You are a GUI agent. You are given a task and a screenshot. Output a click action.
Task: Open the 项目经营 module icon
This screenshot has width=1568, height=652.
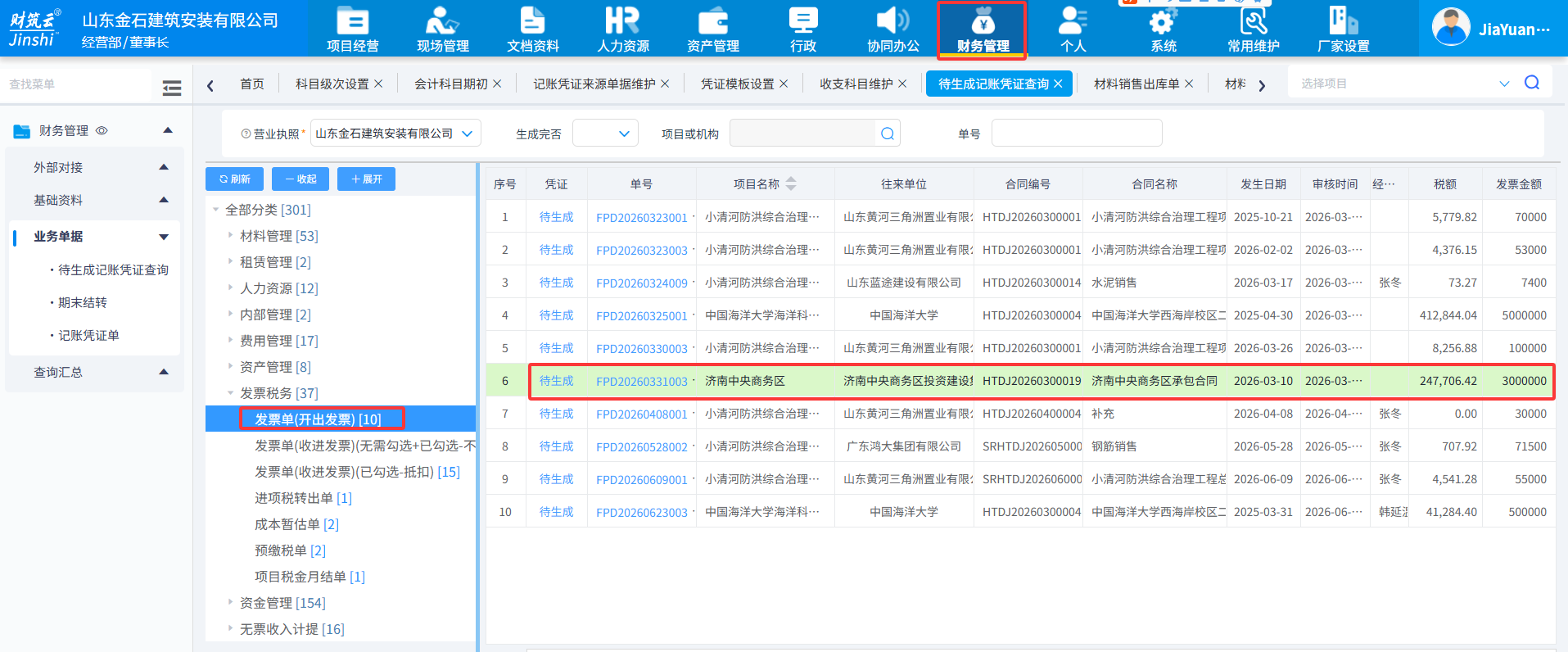pyautogui.click(x=352, y=29)
